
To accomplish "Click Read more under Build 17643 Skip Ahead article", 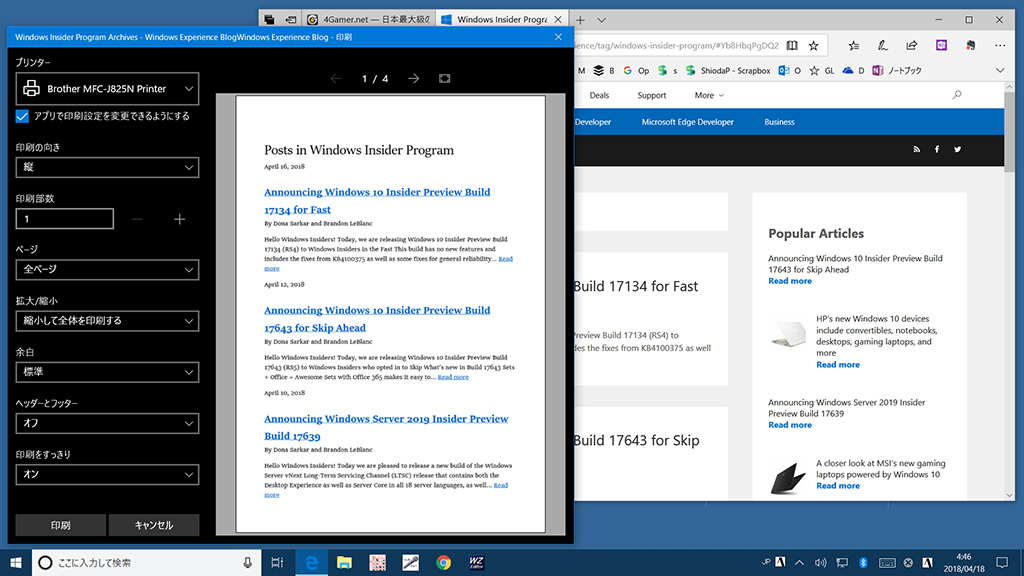I will 790,281.
